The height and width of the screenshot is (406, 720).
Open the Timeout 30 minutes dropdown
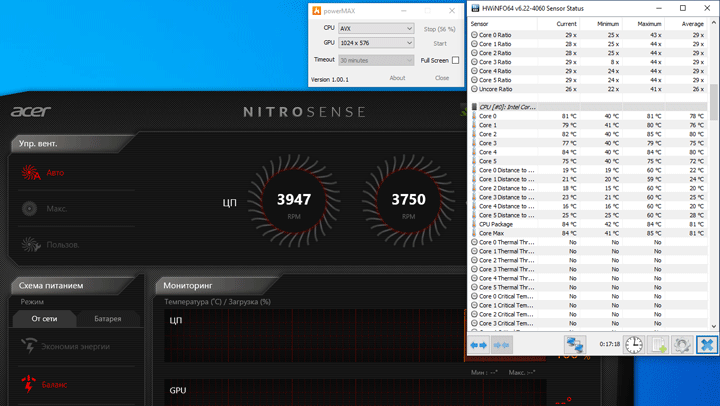click(x=376, y=60)
